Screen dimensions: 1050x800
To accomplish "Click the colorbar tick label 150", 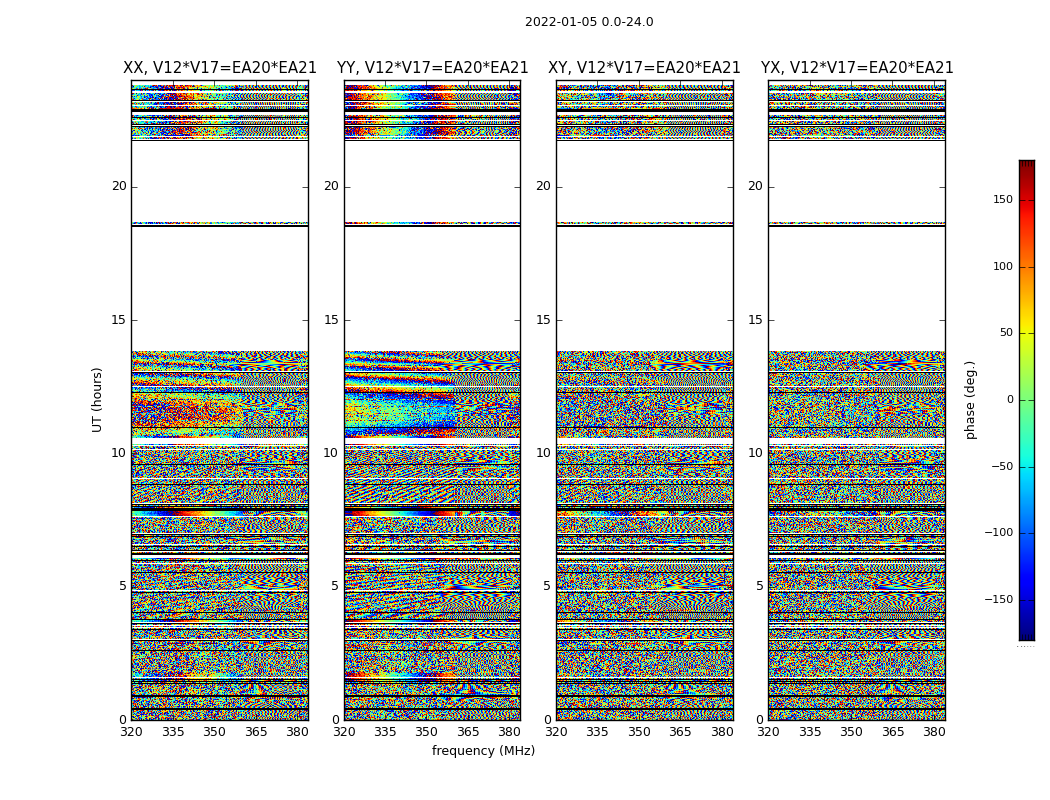I will pos(1003,199).
